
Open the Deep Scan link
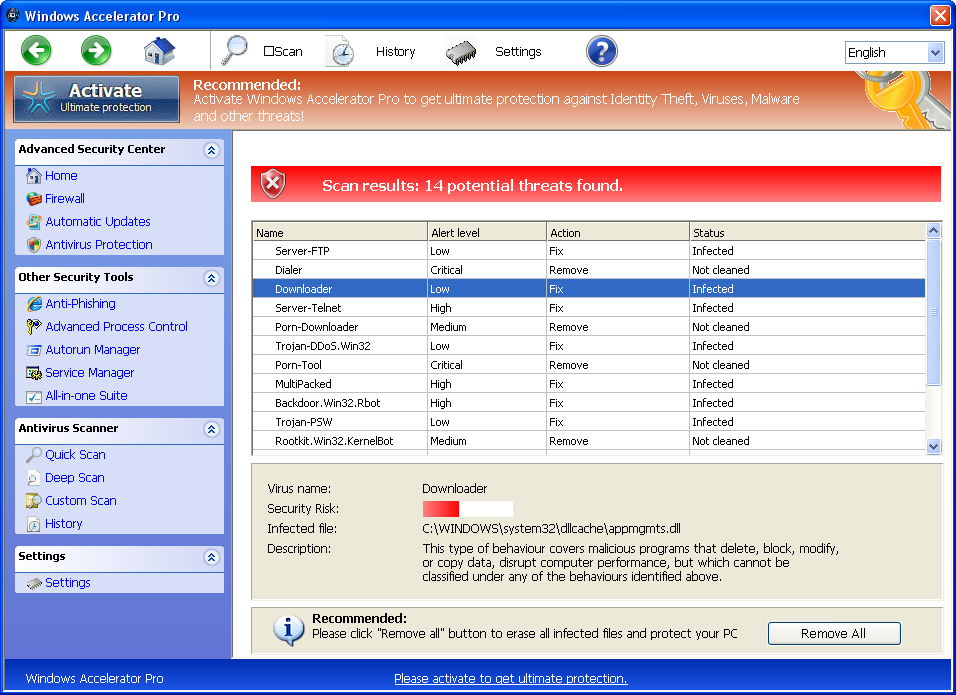(x=74, y=478)
